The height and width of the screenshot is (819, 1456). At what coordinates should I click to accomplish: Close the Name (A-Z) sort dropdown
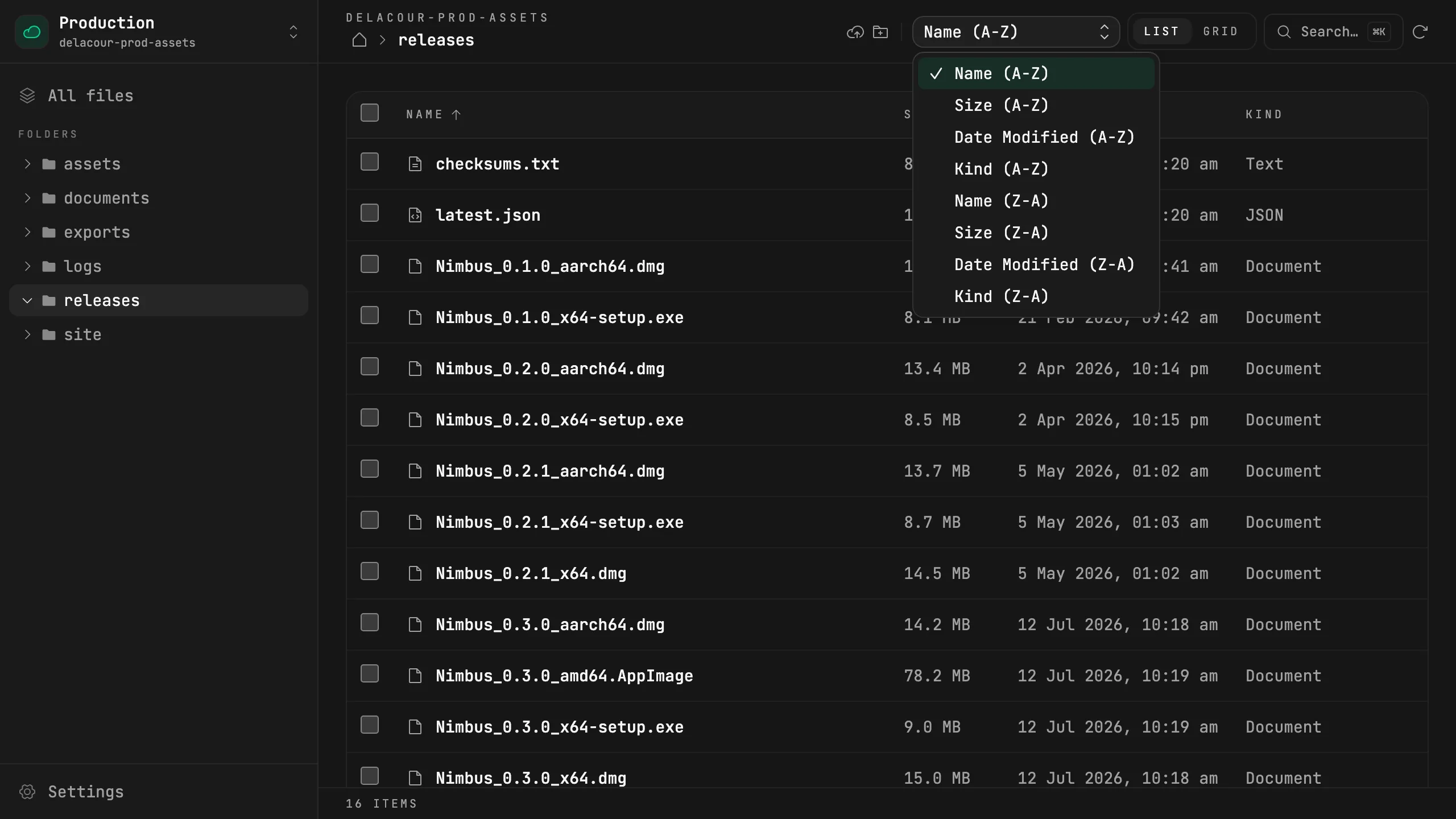[1016, 32]
